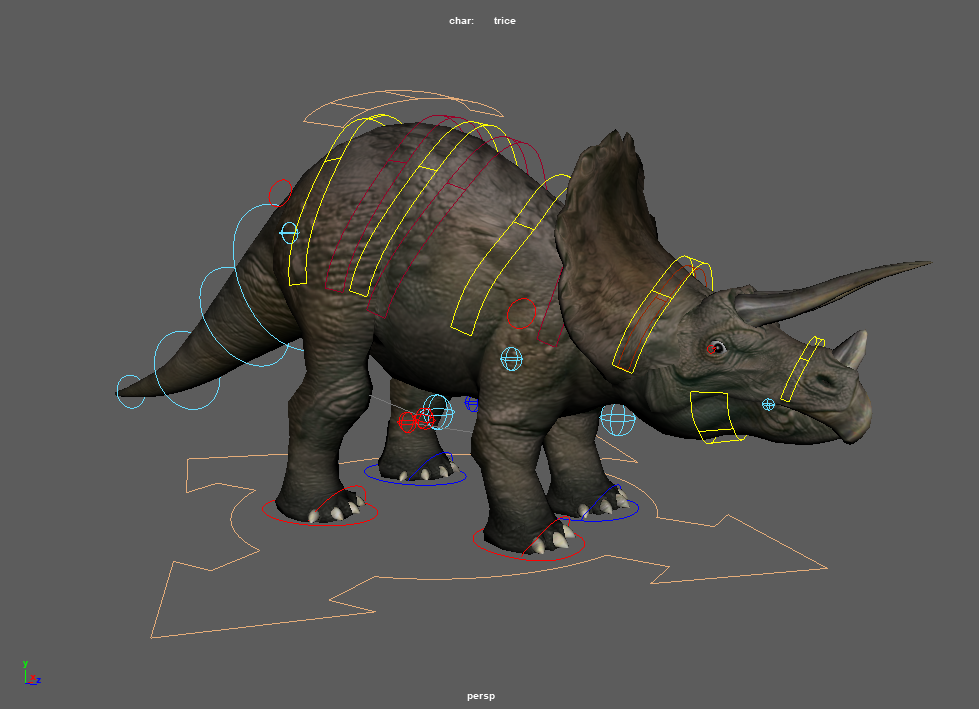The width and height of the screenshot is (979, 709).
Task: Select cyan sphere on the front shoulder
Action: click(511, 359)
